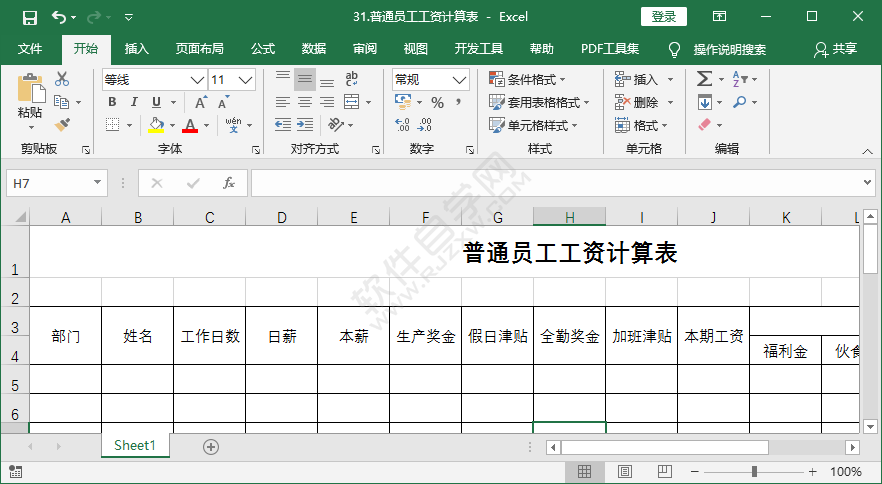The height and width of the screenshot is (484, 882).
Task: Cut selection with the scissors icon
Action: pyautogui.click(x=62, y=79)
